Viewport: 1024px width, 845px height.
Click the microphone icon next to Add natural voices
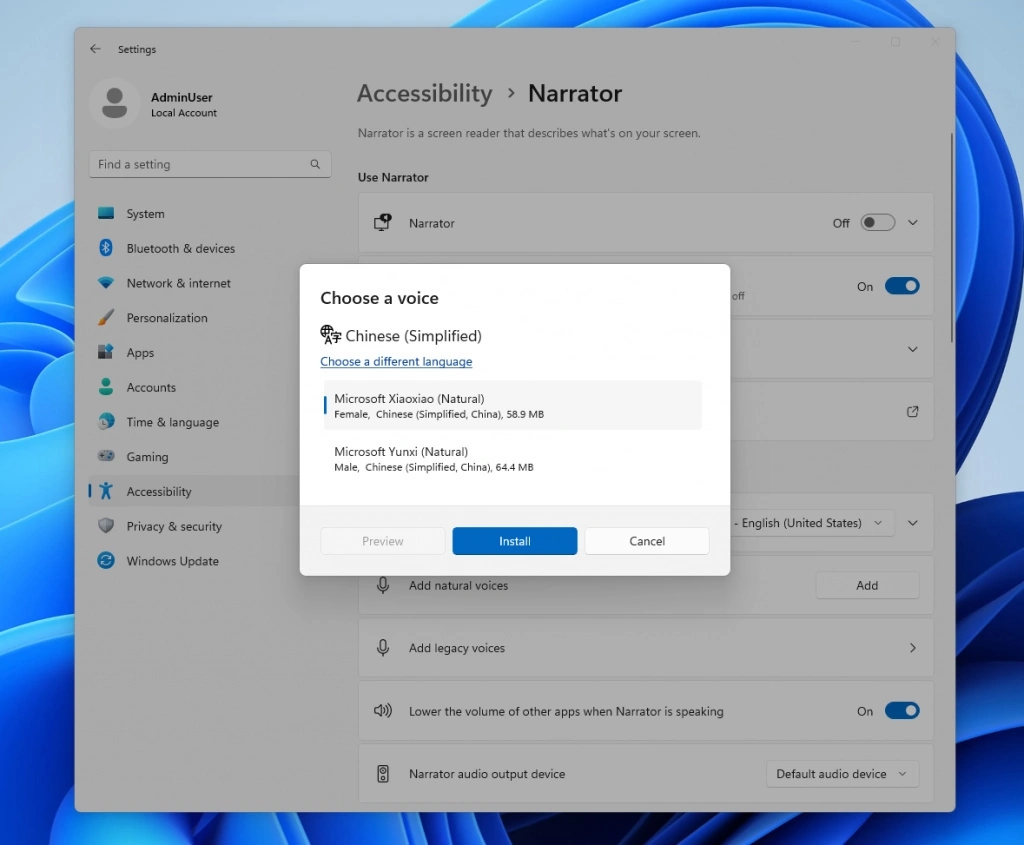pyautogui.click(x=383, y=585)
